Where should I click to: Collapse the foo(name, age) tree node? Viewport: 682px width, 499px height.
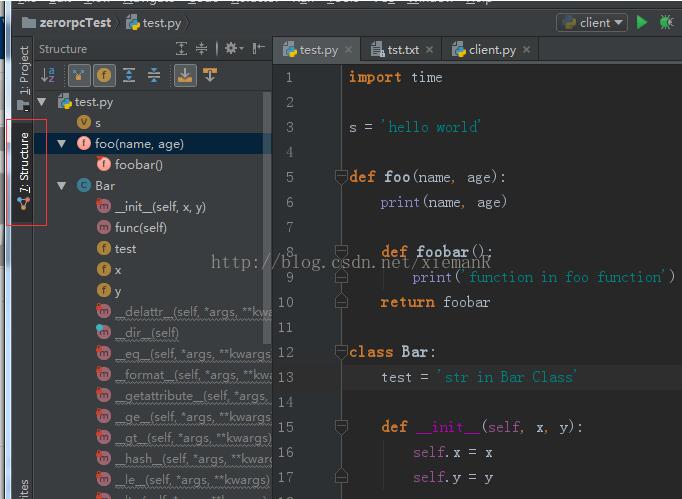pos(62,144)
